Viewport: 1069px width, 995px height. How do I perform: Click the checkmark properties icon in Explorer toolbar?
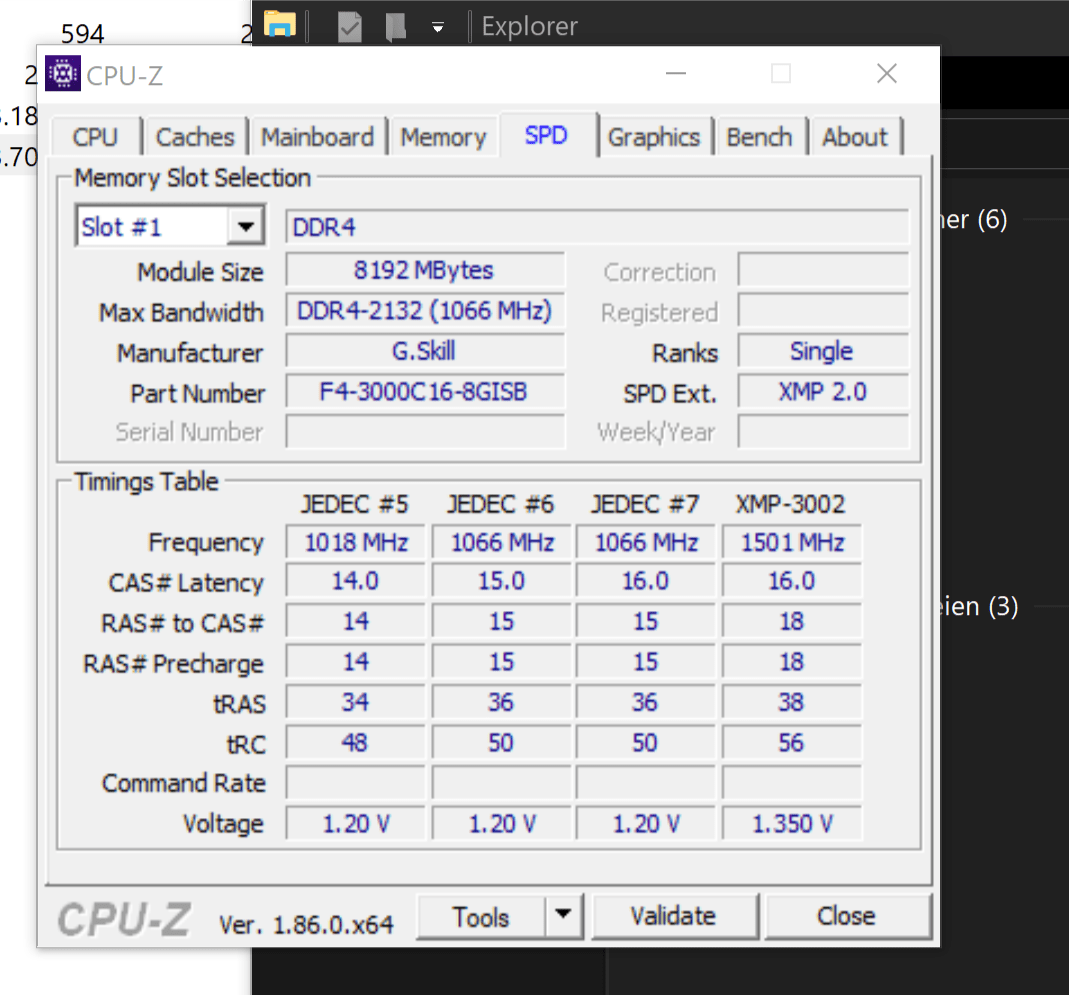[x=350, y=27]
